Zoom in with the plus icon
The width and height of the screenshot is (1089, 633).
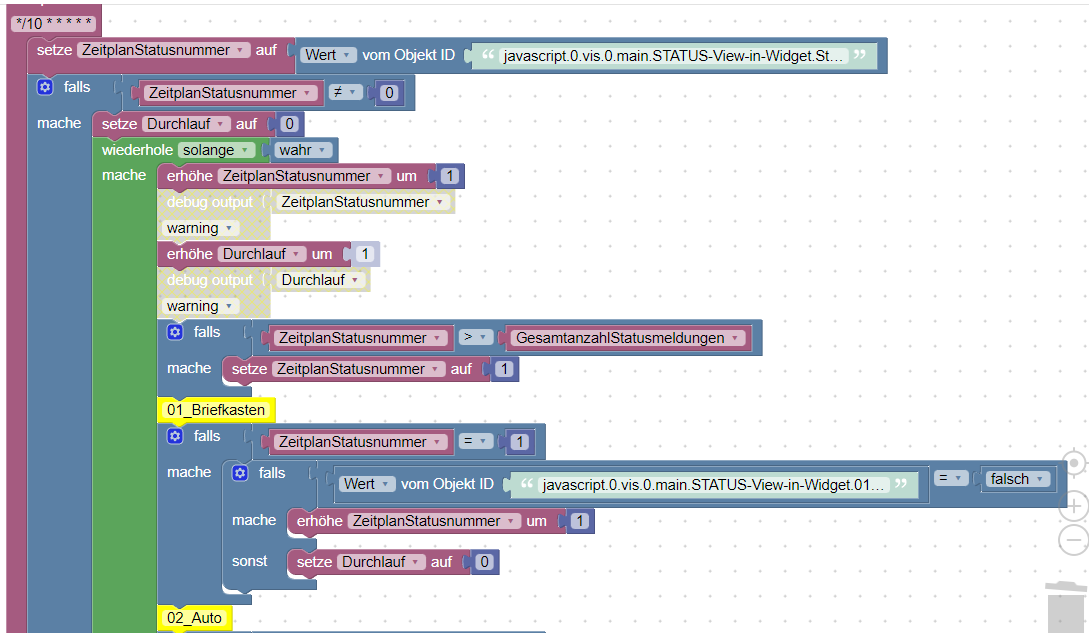1074,506
